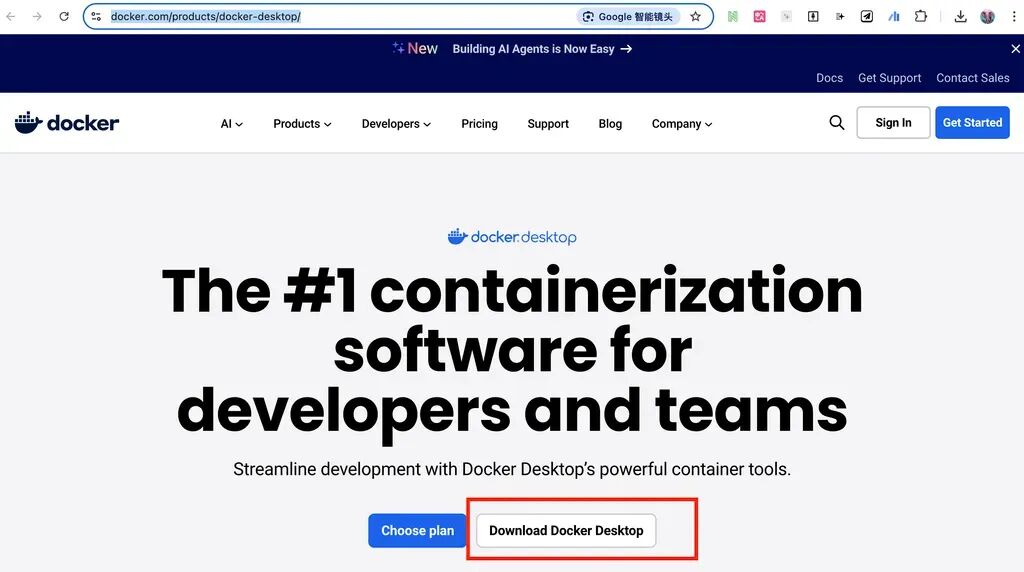Open the square bordered arrow extension icon
This screenshot has height=572, width=1024.
813,16
